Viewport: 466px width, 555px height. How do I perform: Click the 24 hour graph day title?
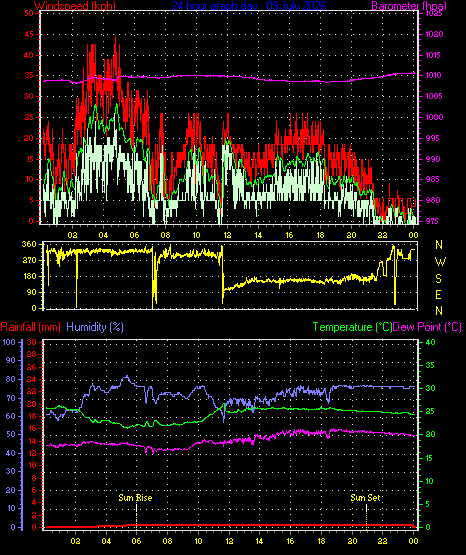pyautogui.click(x=249, y=5)
